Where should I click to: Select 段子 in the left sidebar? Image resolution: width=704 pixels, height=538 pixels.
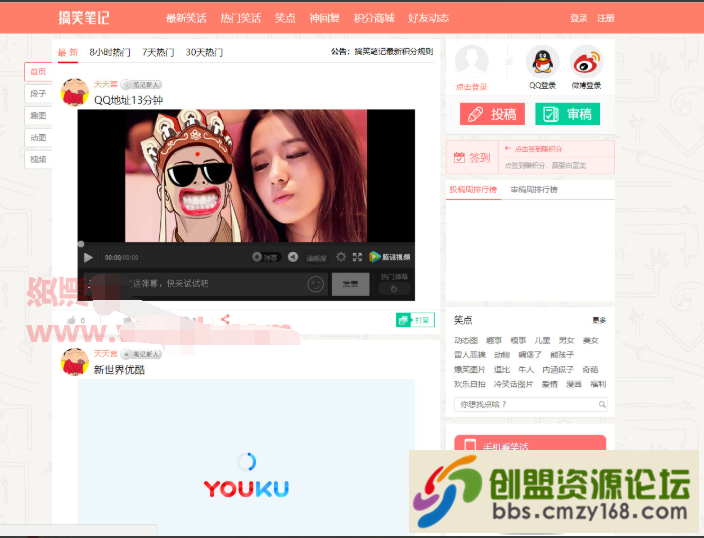(38, 93)
